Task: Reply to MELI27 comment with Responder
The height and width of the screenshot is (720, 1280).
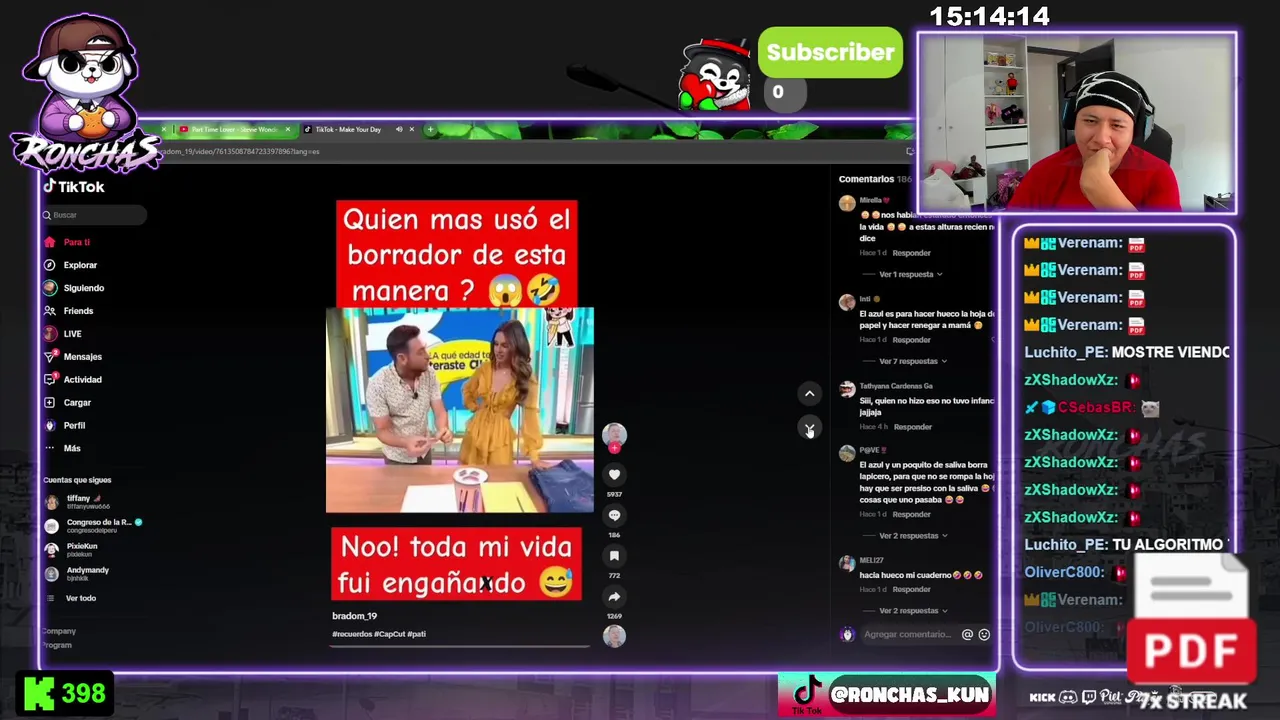Action: tap(911, 589)
